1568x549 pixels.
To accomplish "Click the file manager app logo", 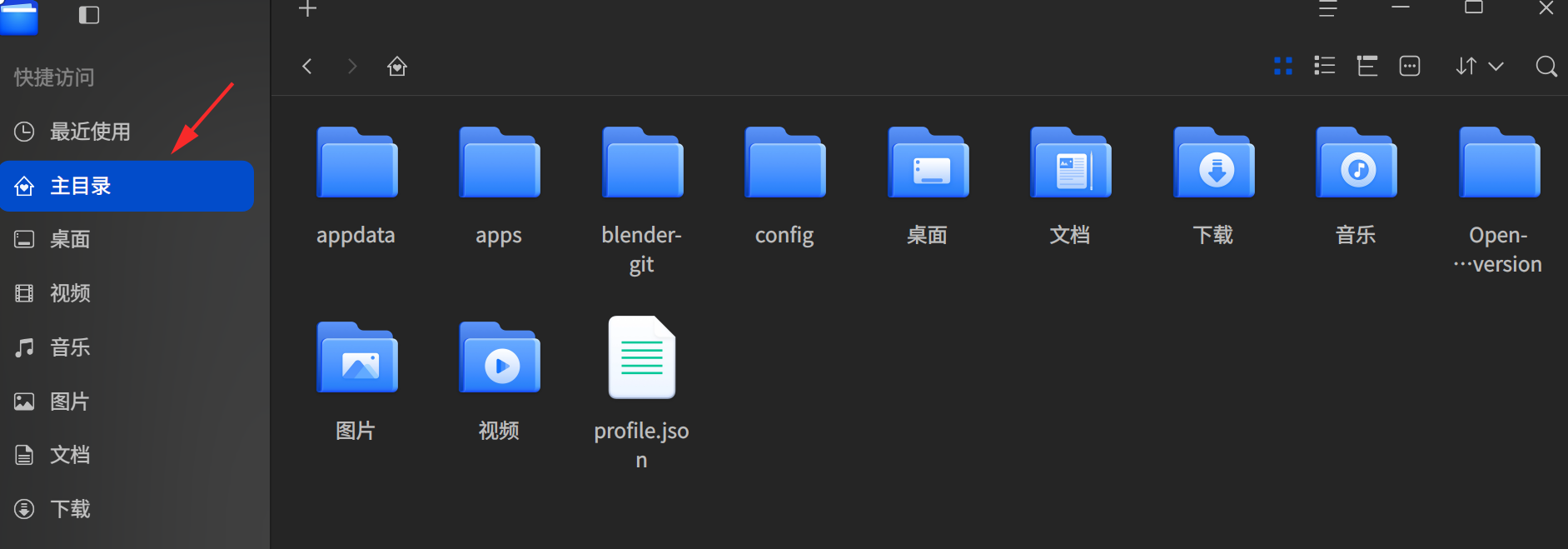I will point(19,17).
